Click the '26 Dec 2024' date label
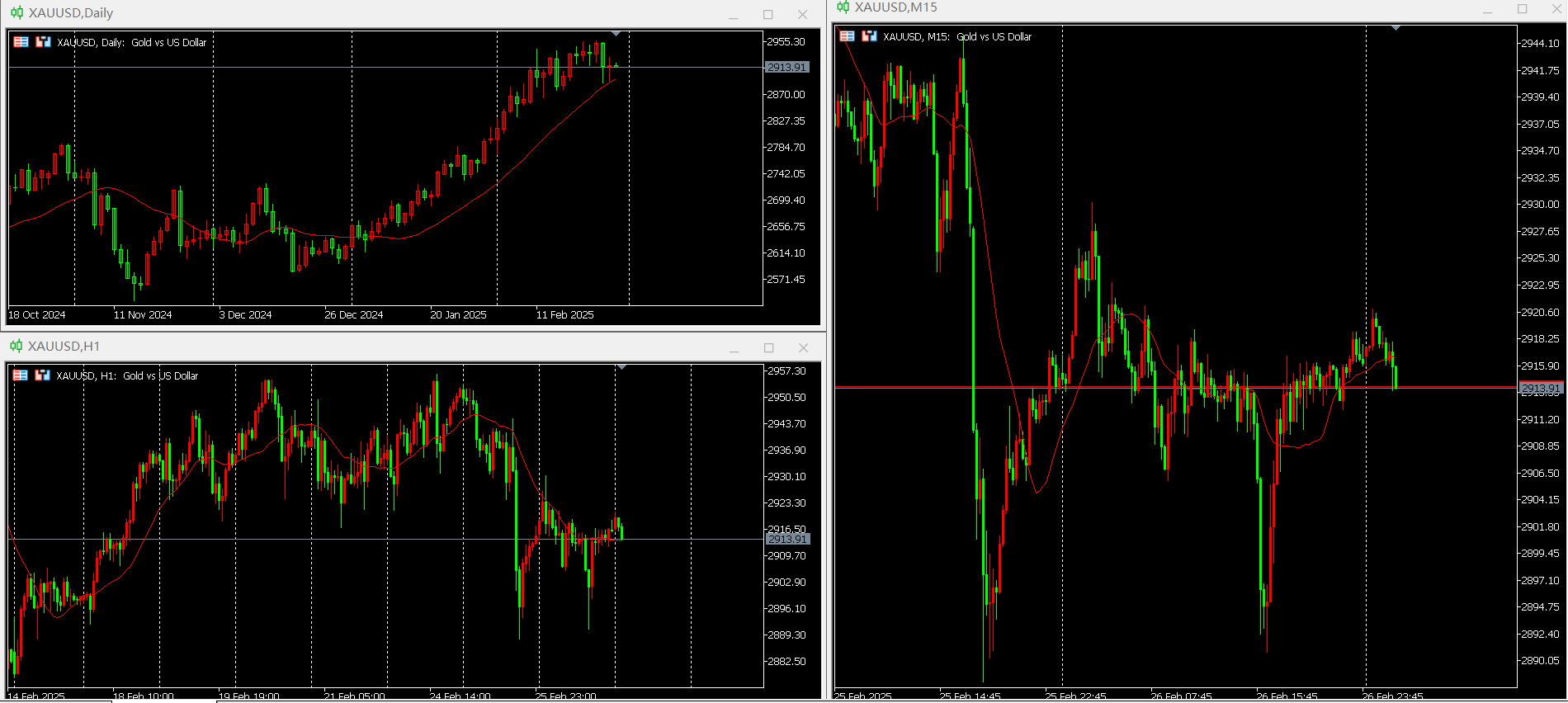 354,314
